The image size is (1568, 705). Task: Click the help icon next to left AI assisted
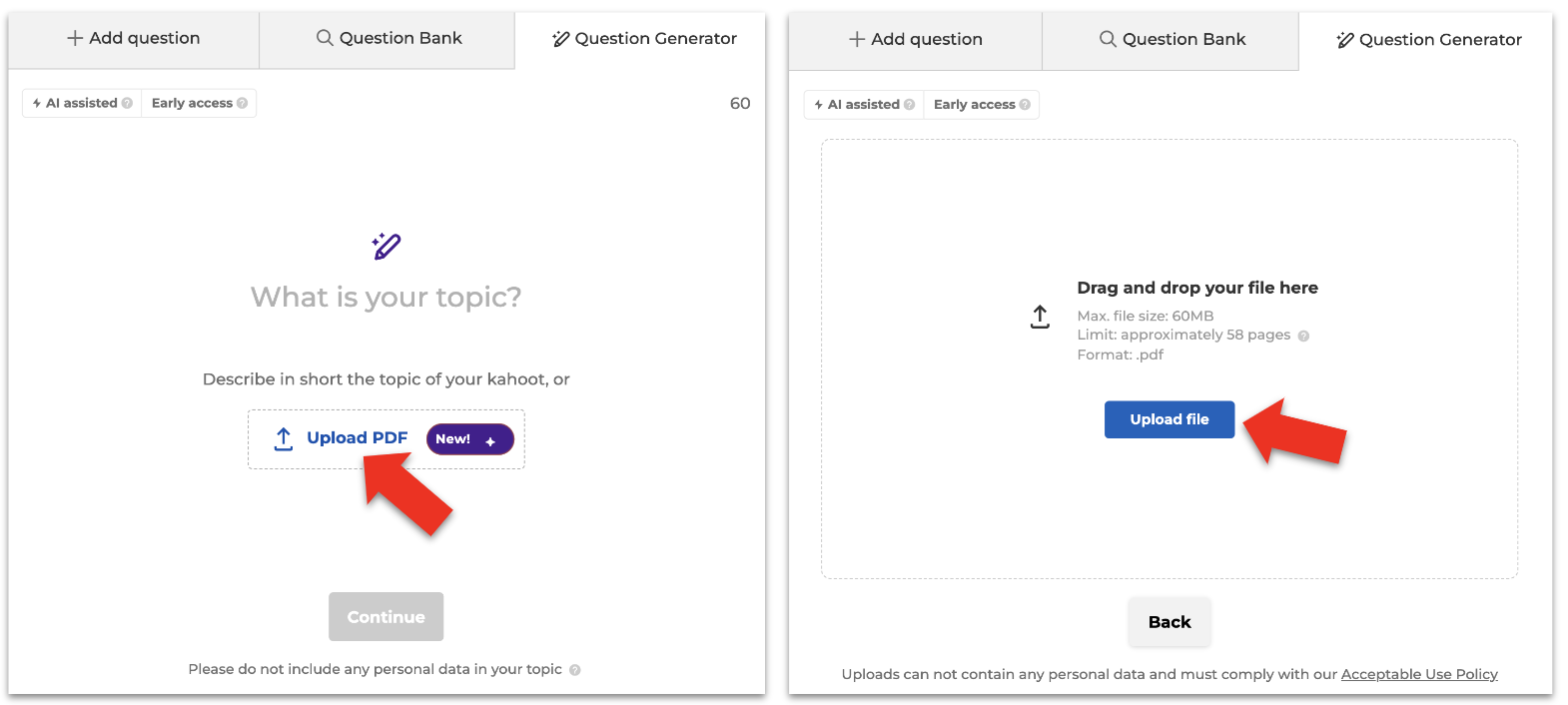(127, 103)
